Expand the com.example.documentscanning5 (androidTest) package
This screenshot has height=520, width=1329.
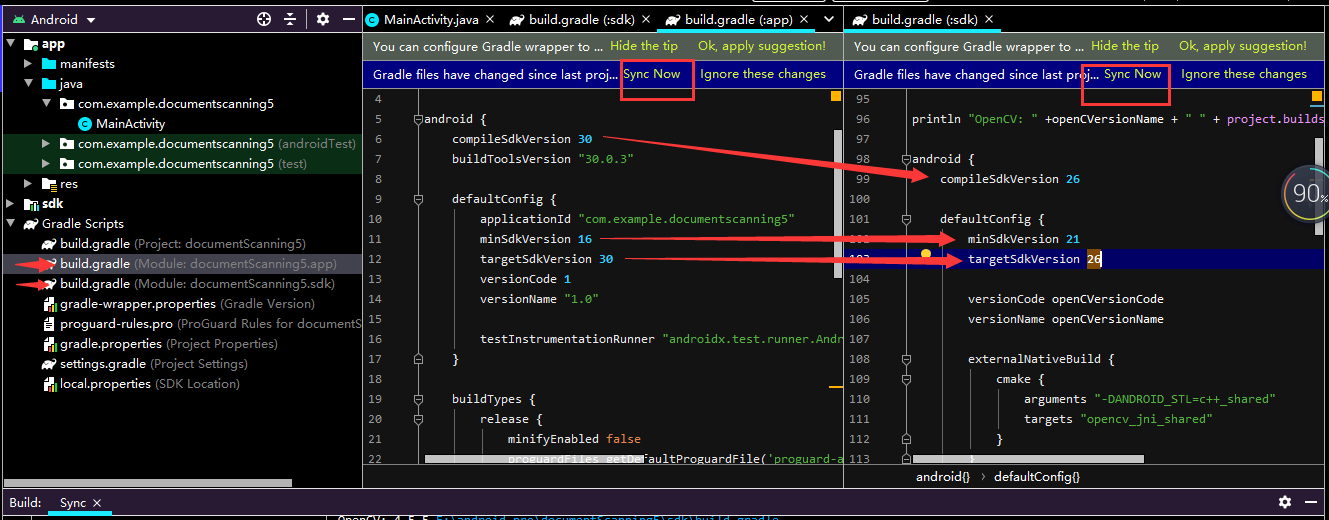click(46, 144)
